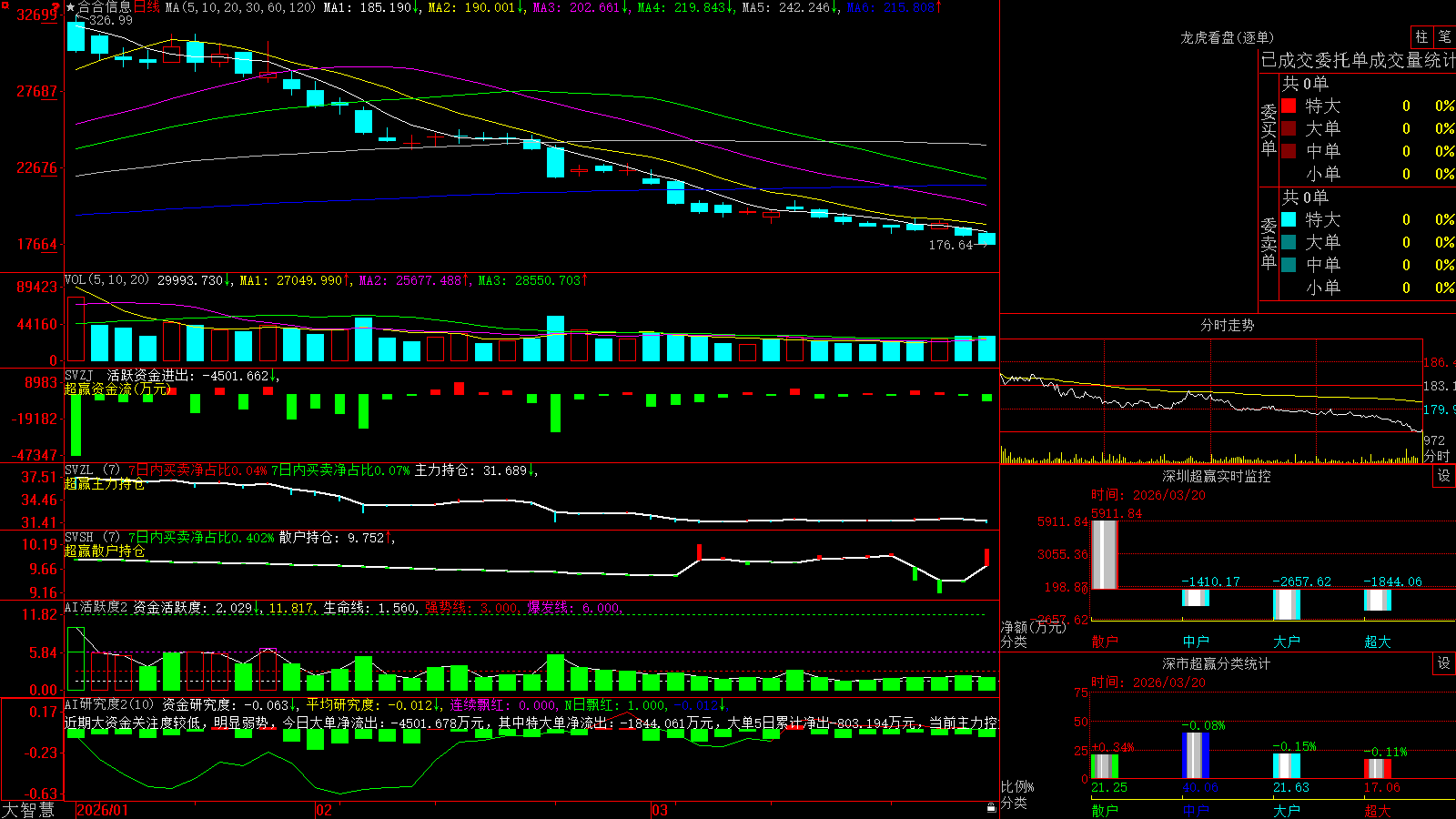
Task: Click the lock icon at chart bottom right
Action: pos(992,808)
